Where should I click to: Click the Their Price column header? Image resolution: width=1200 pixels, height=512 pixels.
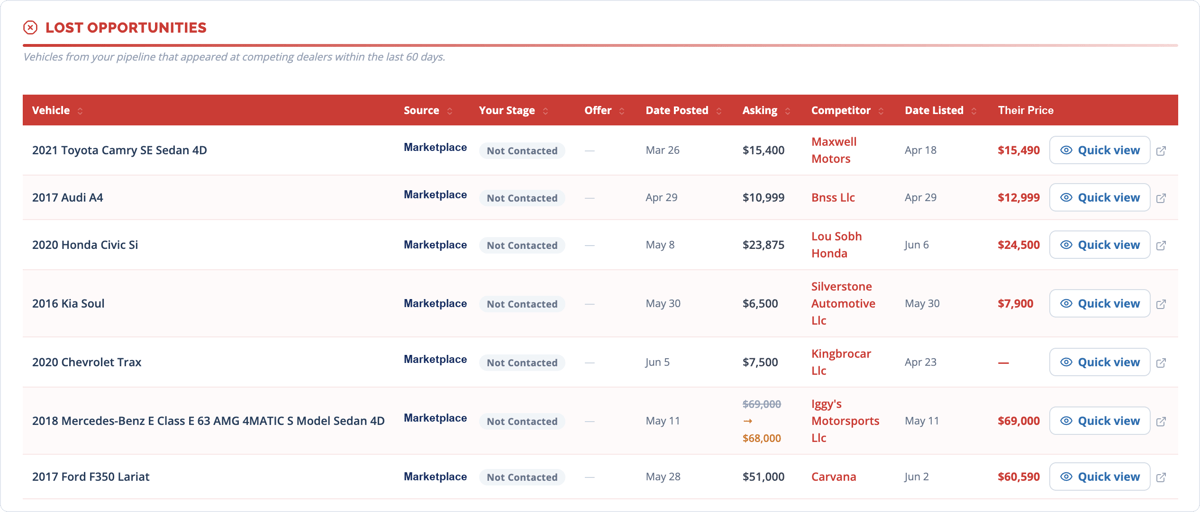point(1026,110)
